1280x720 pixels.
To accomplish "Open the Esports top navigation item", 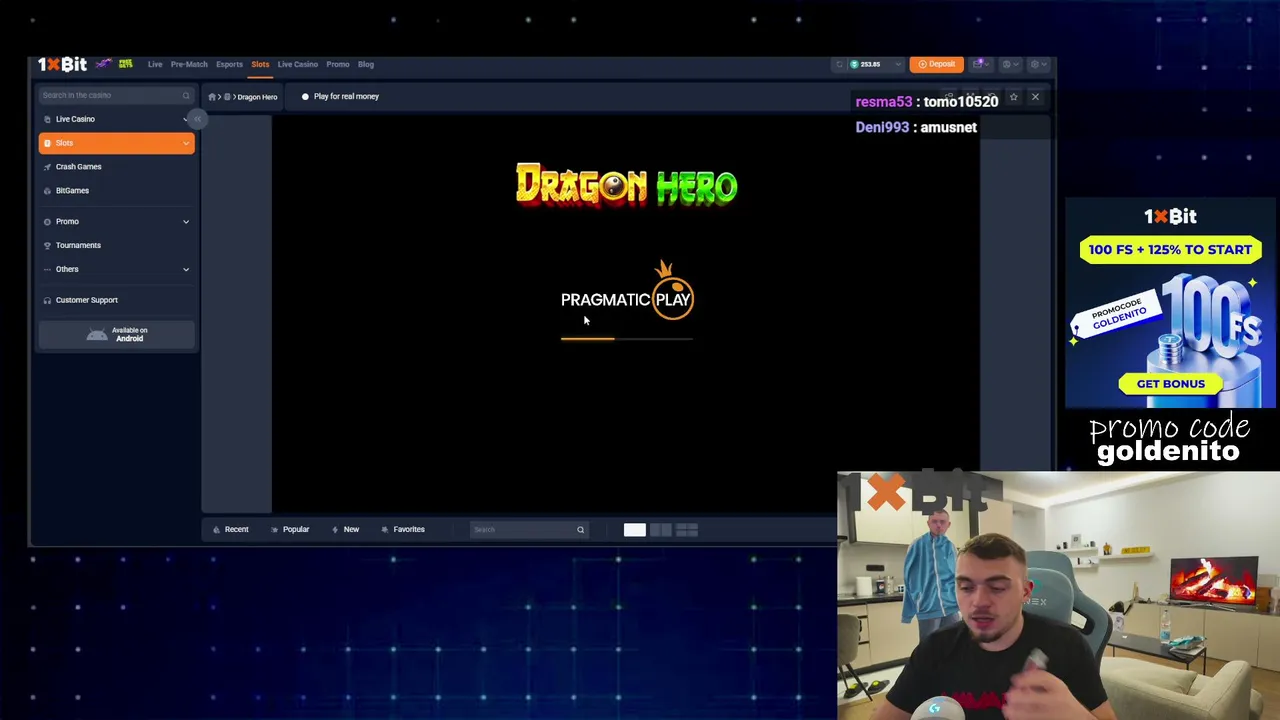I will click(x=229, y=64).
